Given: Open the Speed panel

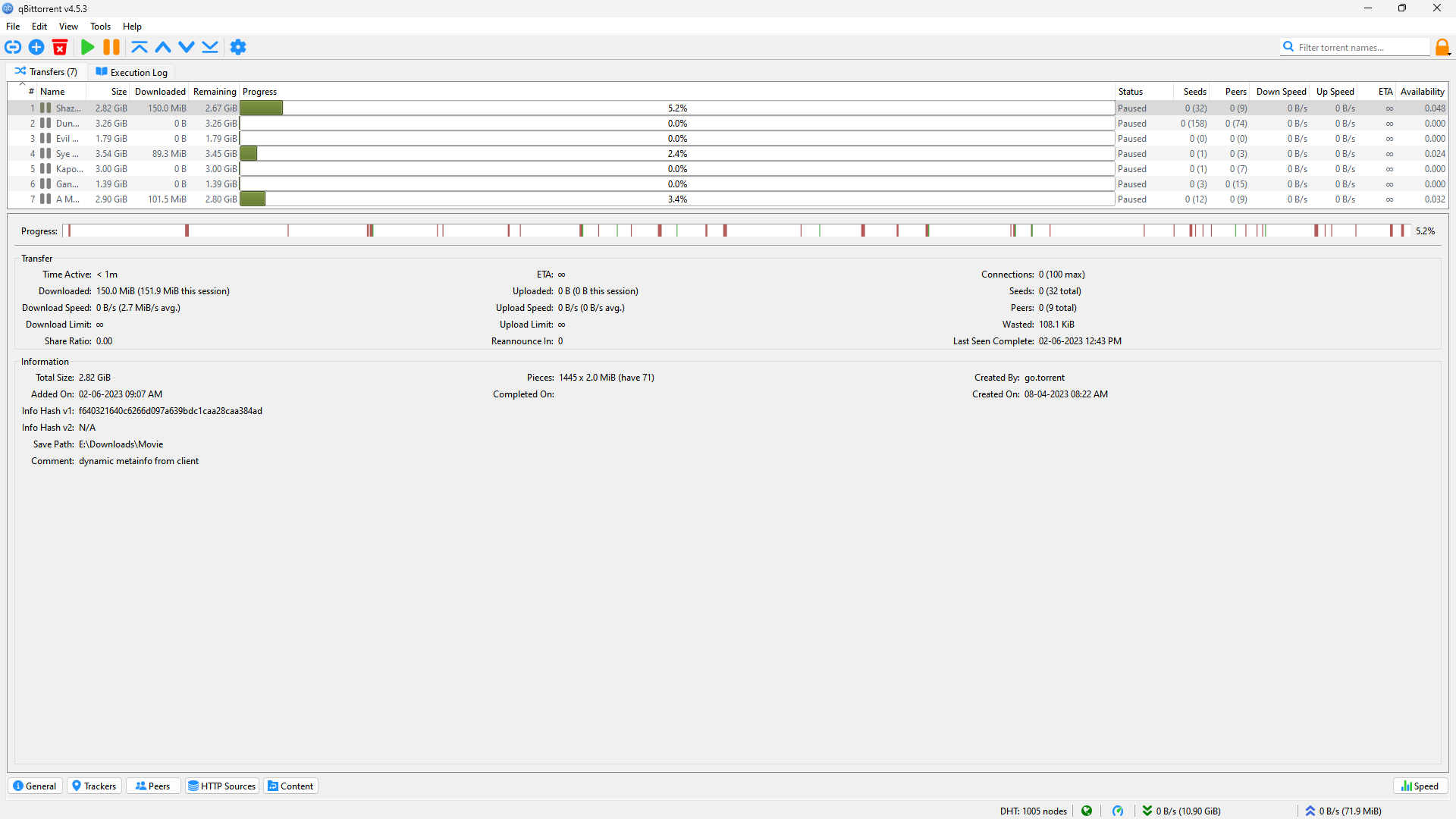Looking at the screenshot, I should coord(1419,786).
